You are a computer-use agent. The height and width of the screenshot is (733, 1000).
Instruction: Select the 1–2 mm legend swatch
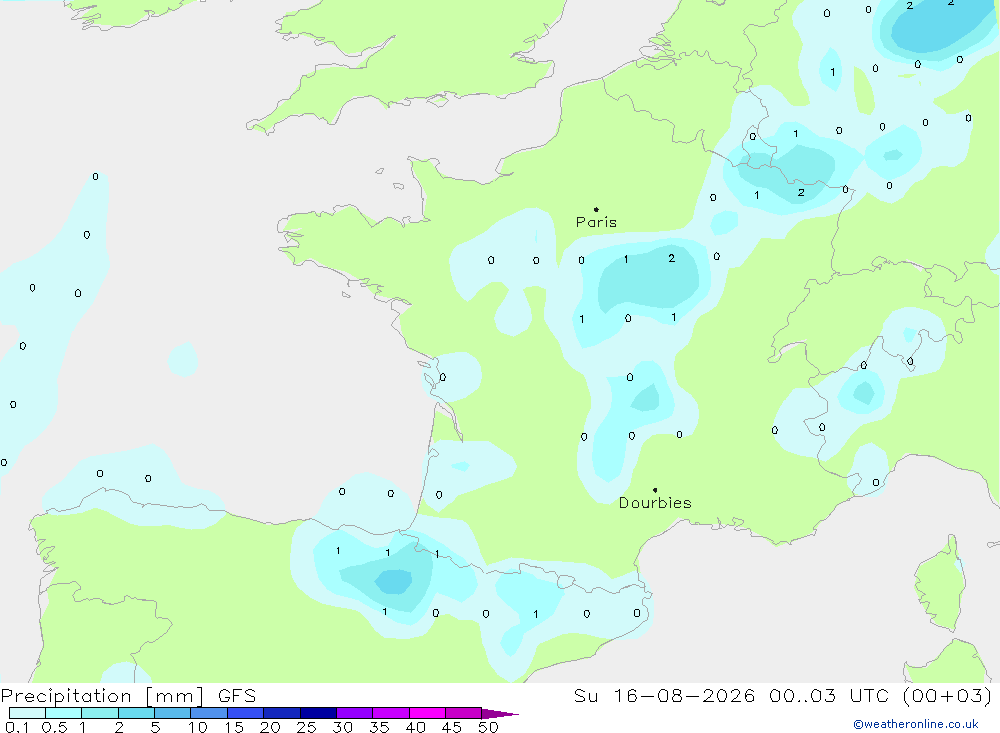tap(100, 713)
